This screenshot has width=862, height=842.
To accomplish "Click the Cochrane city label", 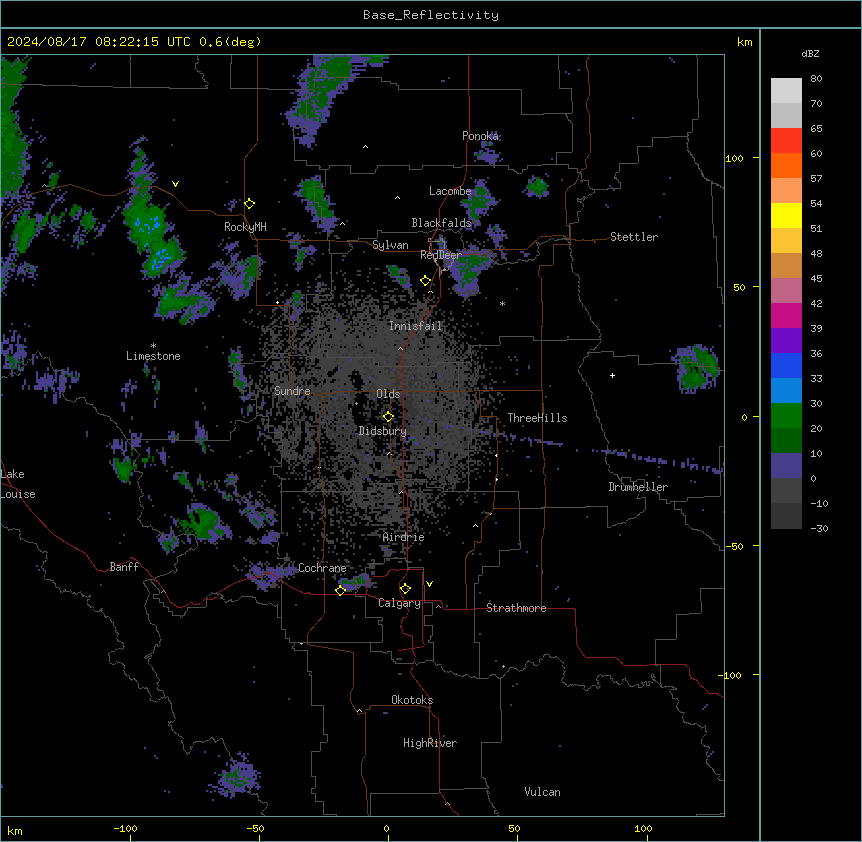I will point(322,568).
